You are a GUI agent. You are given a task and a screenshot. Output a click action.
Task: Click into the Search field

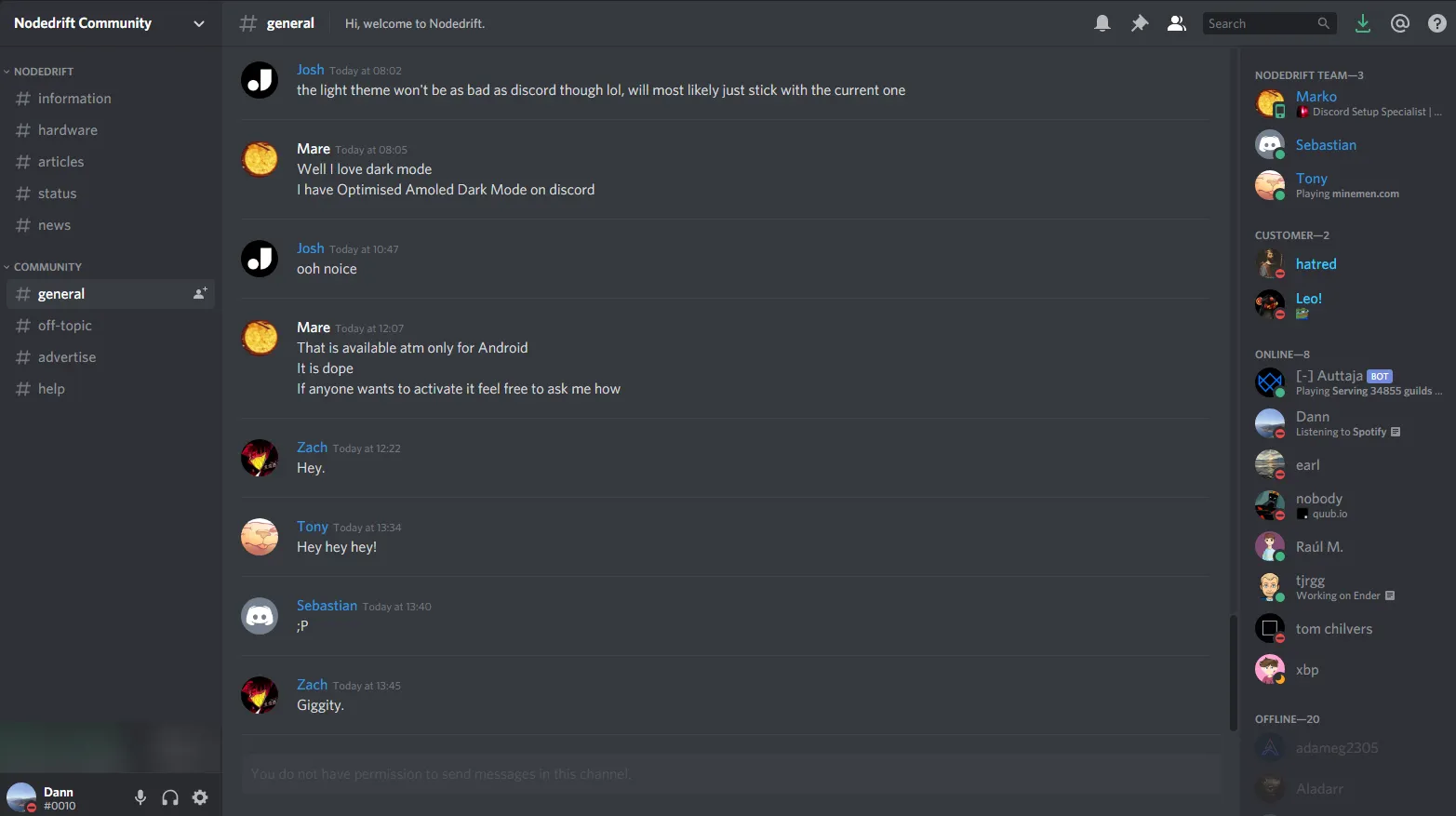click(1260, 23)
